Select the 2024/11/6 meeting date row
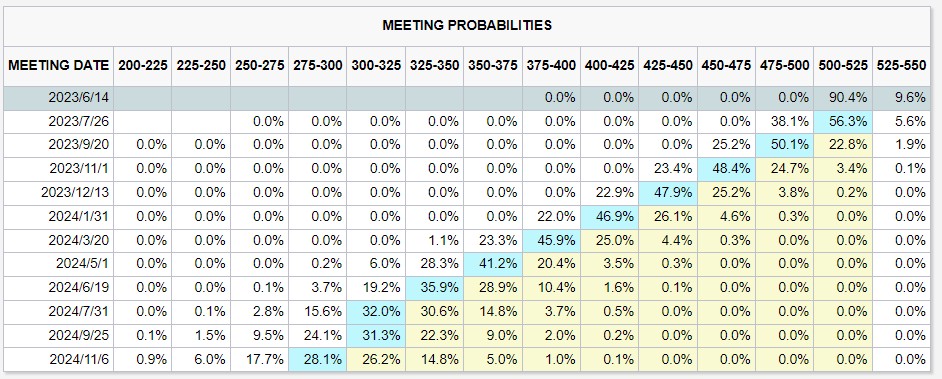This screenshot has width=942, height=379. [467, 359]
